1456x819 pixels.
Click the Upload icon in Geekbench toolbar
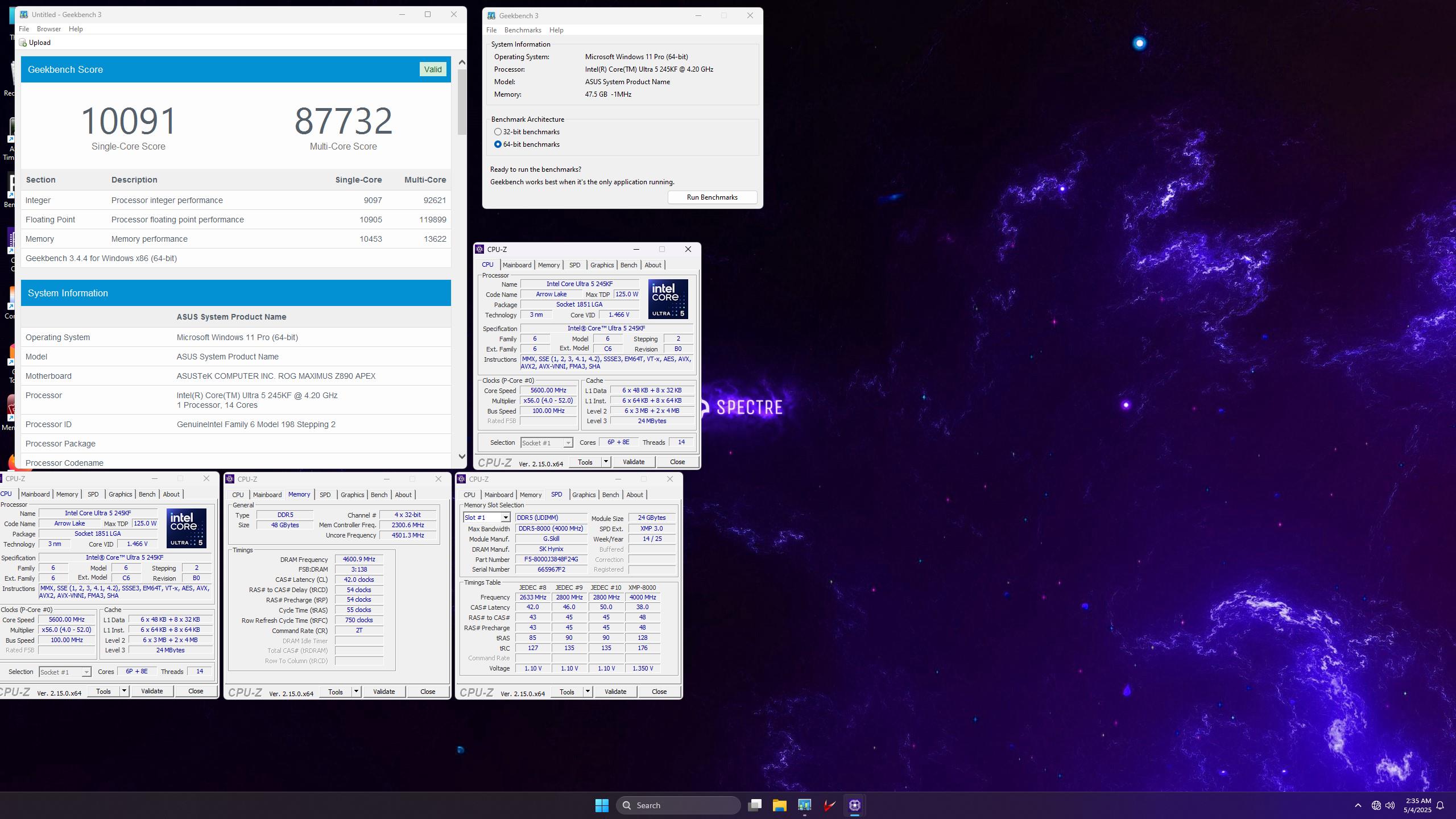point(23,43)
